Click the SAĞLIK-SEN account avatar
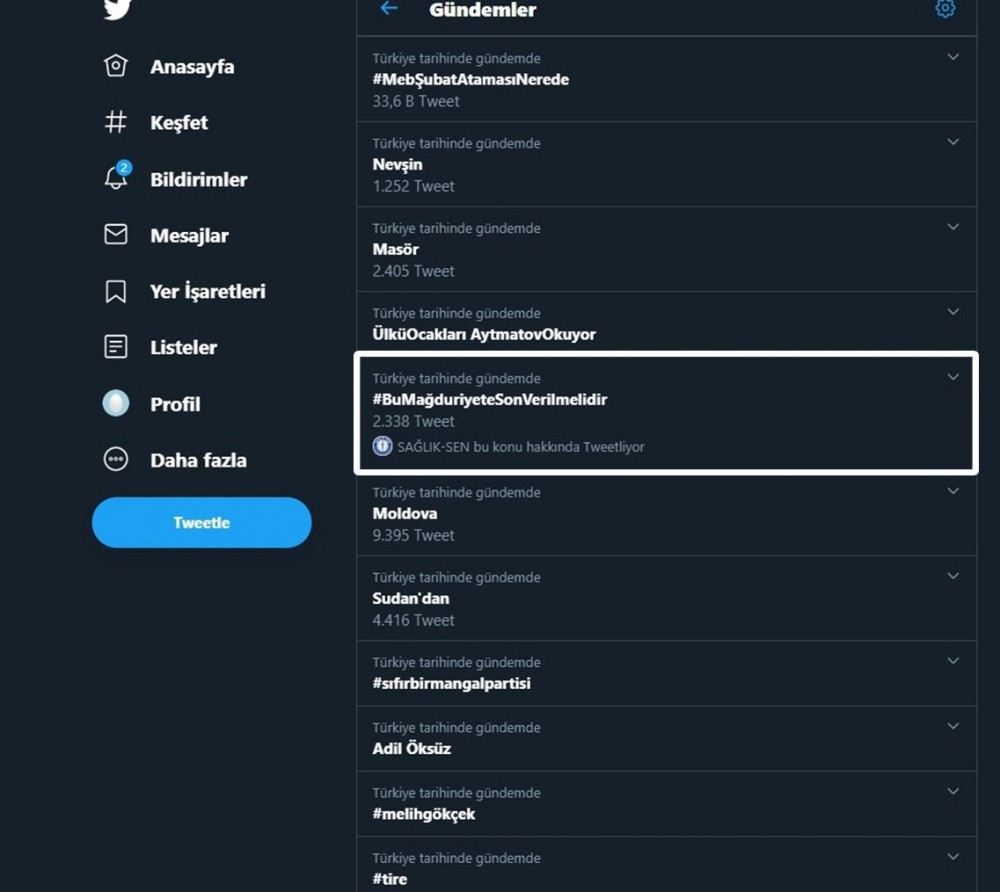The image size is (1000, 892). (382, 446)
